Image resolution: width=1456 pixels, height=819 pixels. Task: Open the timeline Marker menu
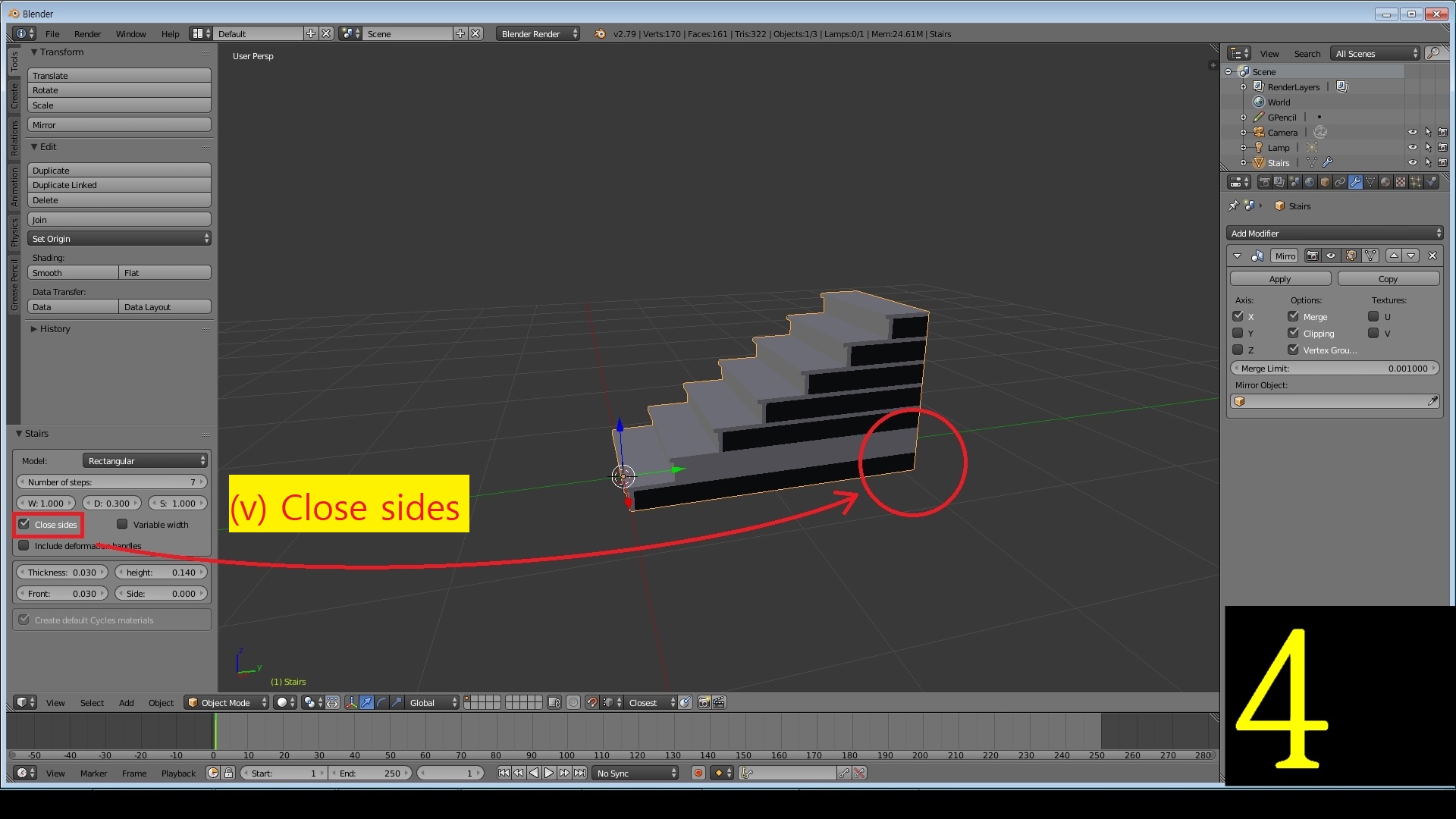click(93, 773)
